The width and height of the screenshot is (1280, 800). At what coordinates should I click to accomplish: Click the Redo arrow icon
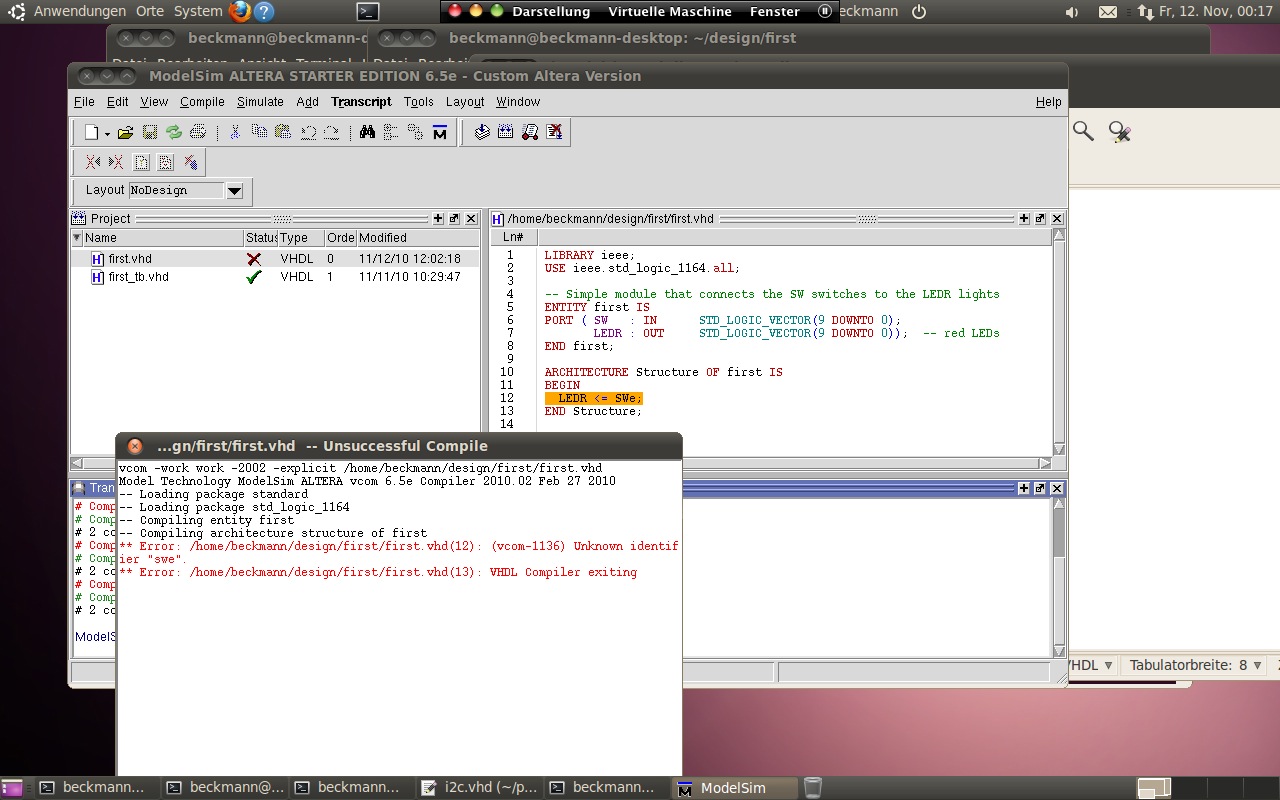pyautogui.click(x=331, y=132)
